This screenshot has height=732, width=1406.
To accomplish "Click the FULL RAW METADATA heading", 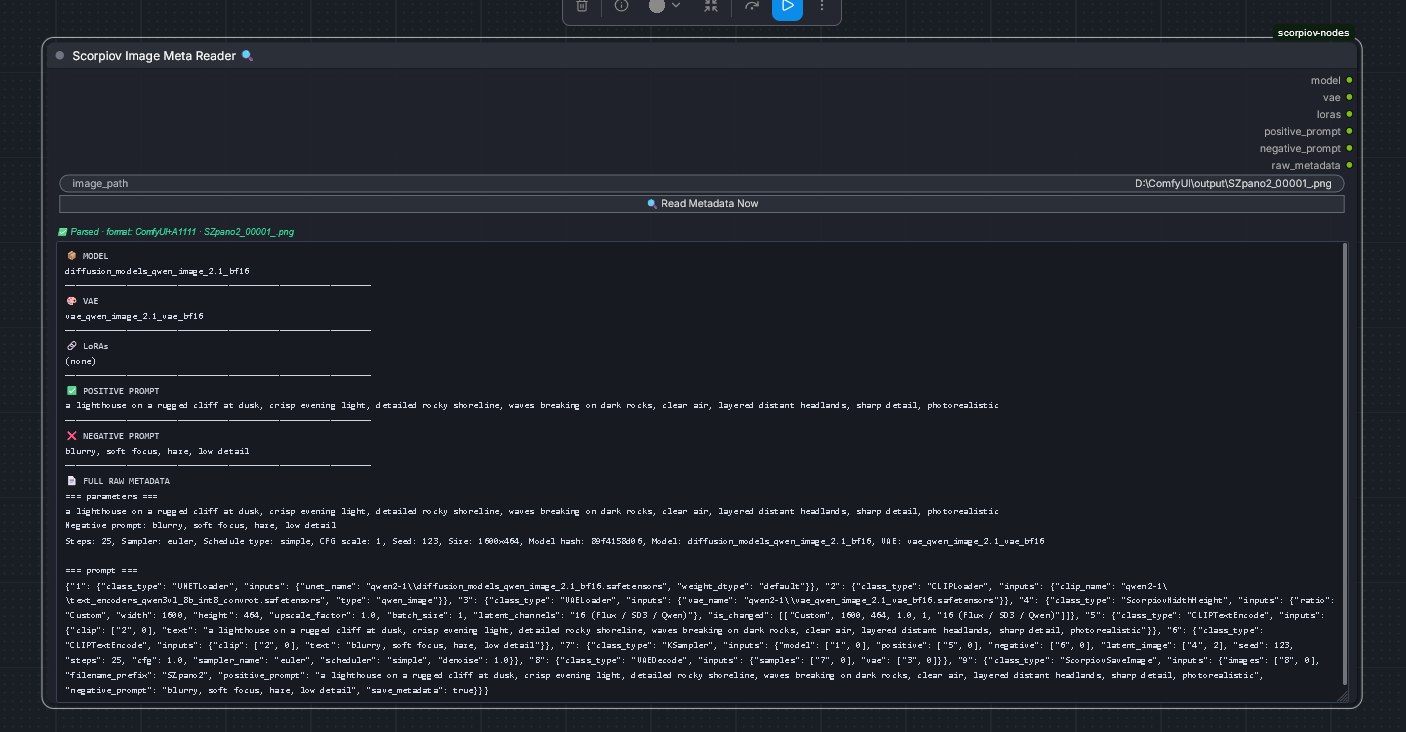I will point(117,481).
